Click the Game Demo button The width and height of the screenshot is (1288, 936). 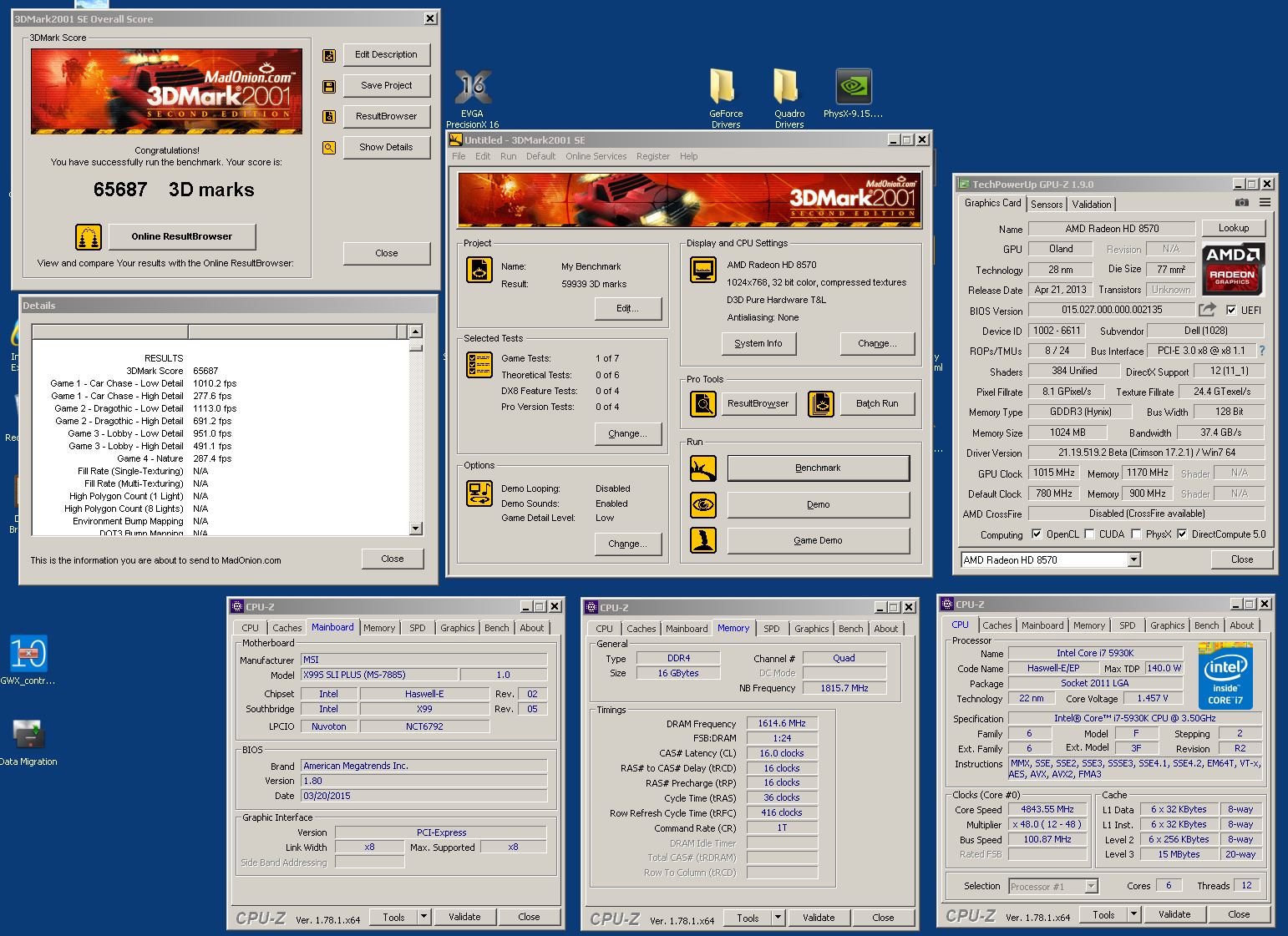pos(819,540)
